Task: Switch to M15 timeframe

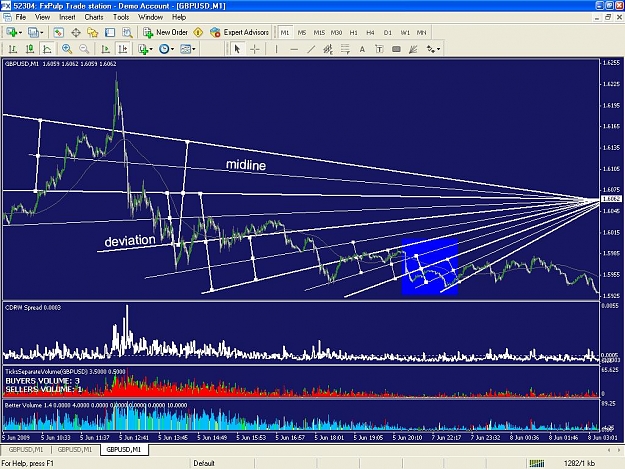Action: coord(319,33)
